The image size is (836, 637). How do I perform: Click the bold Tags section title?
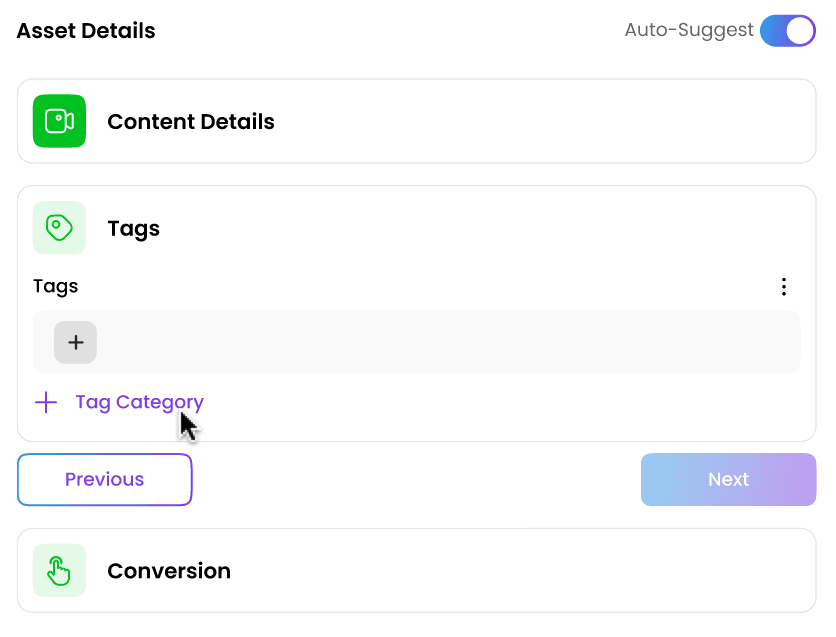pyautogui.click(x=133, y=228)
